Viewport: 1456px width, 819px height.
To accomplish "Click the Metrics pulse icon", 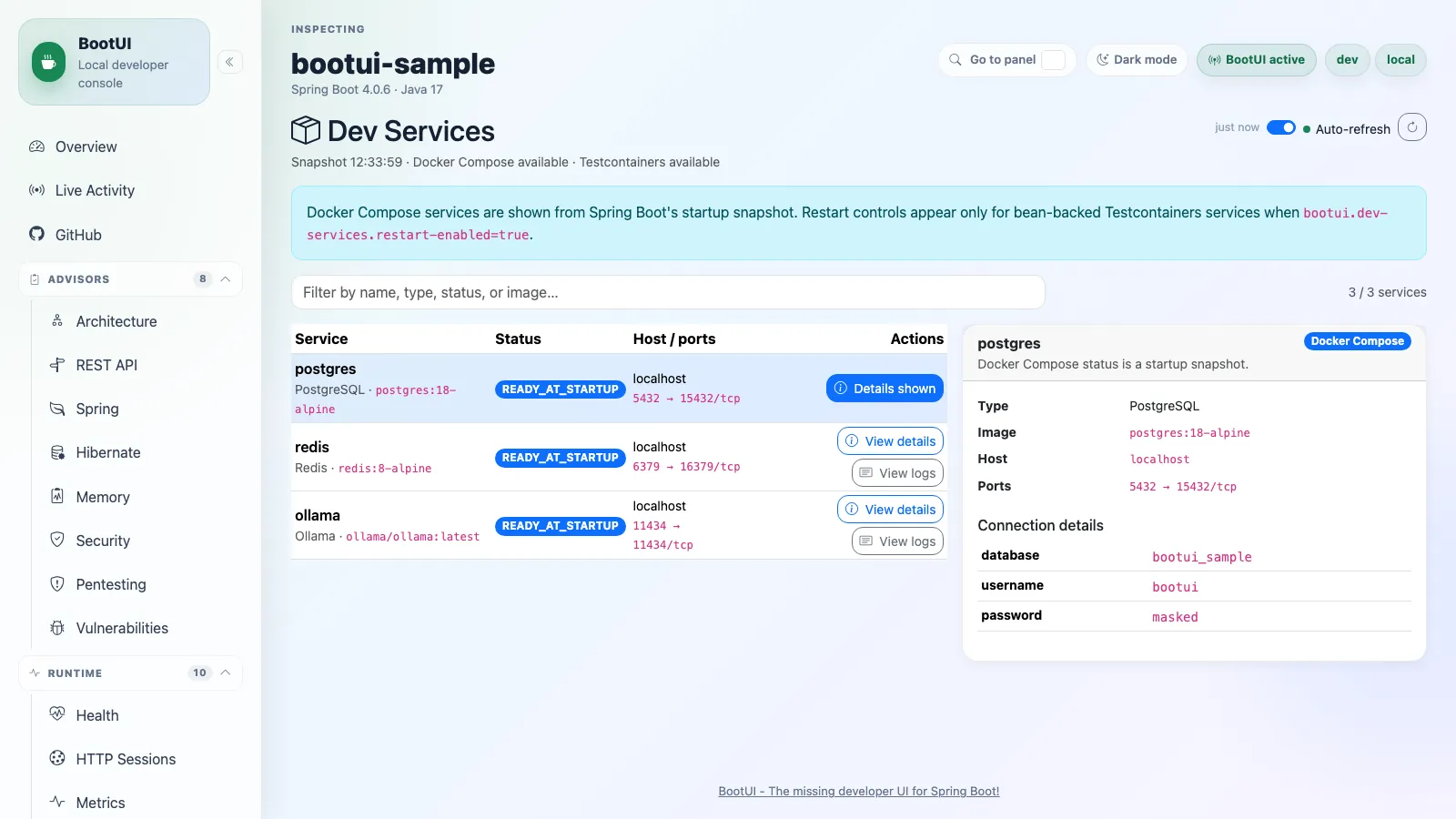I will coord(57,802).
